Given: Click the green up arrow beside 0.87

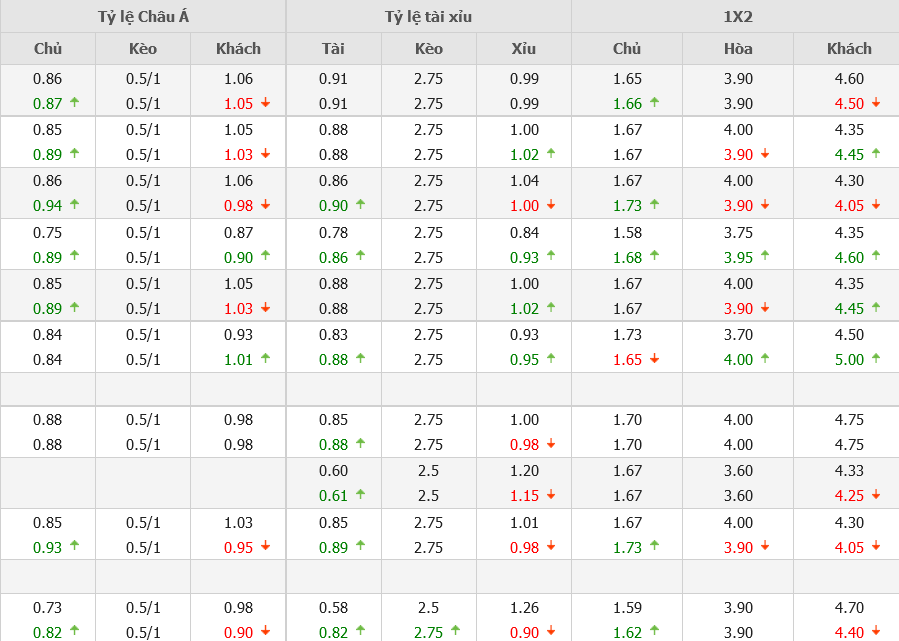Looking at the screenshot, I should pyautogui.click(x=74, y=102).
